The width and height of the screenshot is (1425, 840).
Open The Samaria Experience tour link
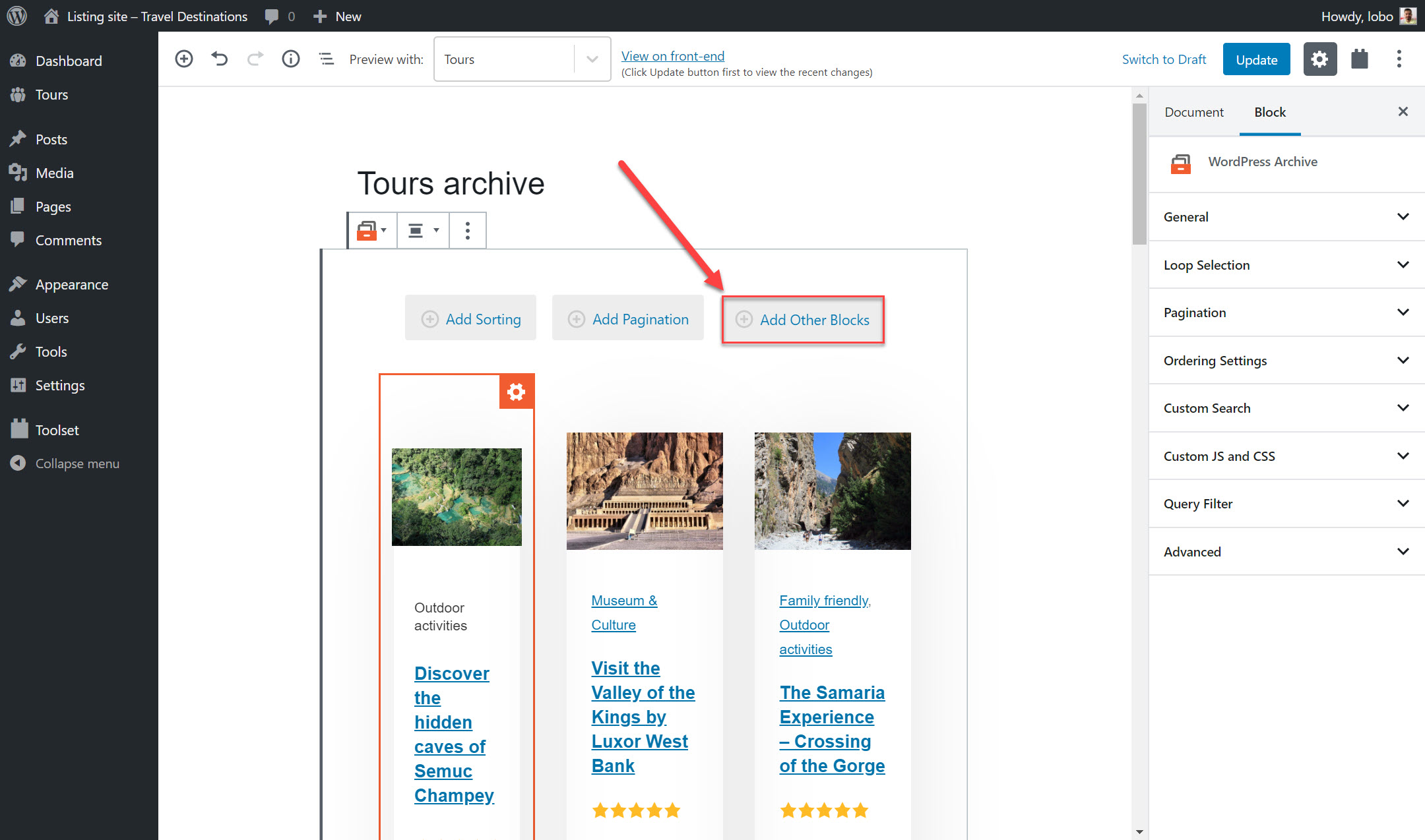click(x=832, y=729)
